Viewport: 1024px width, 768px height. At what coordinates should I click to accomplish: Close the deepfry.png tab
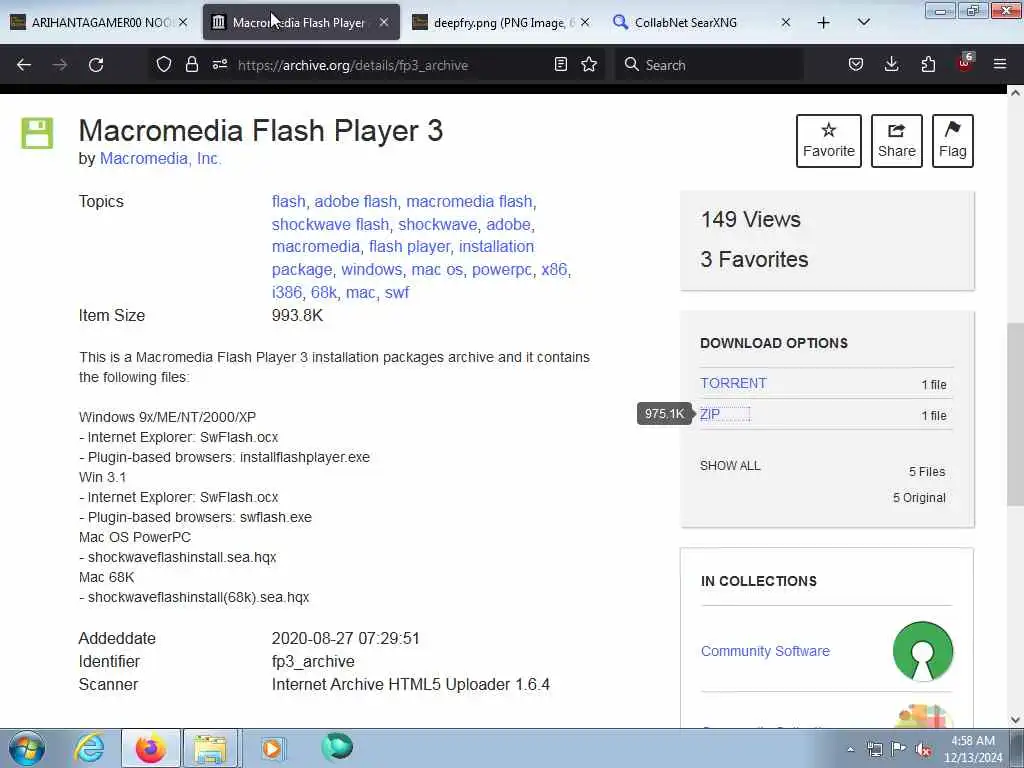[x=585, y=22]
